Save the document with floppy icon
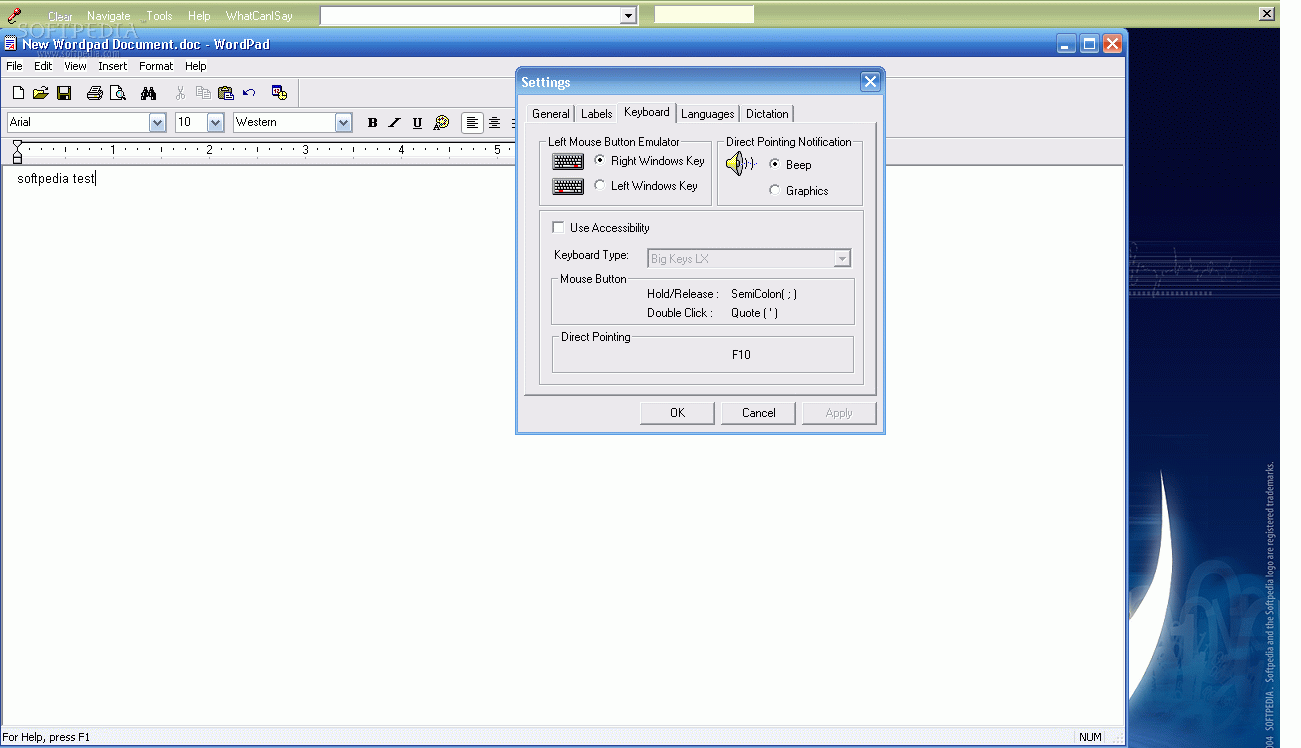This screenshot has width=1301, height=748. tap(64, 93)
